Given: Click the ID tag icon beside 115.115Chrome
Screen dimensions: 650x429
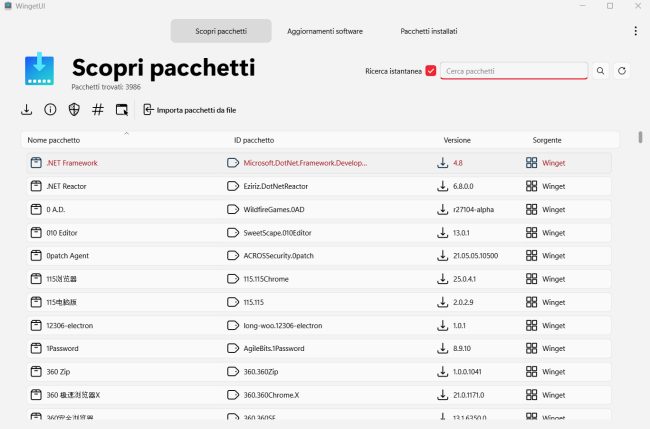Looking at the screenshot, I should point(233,279).
